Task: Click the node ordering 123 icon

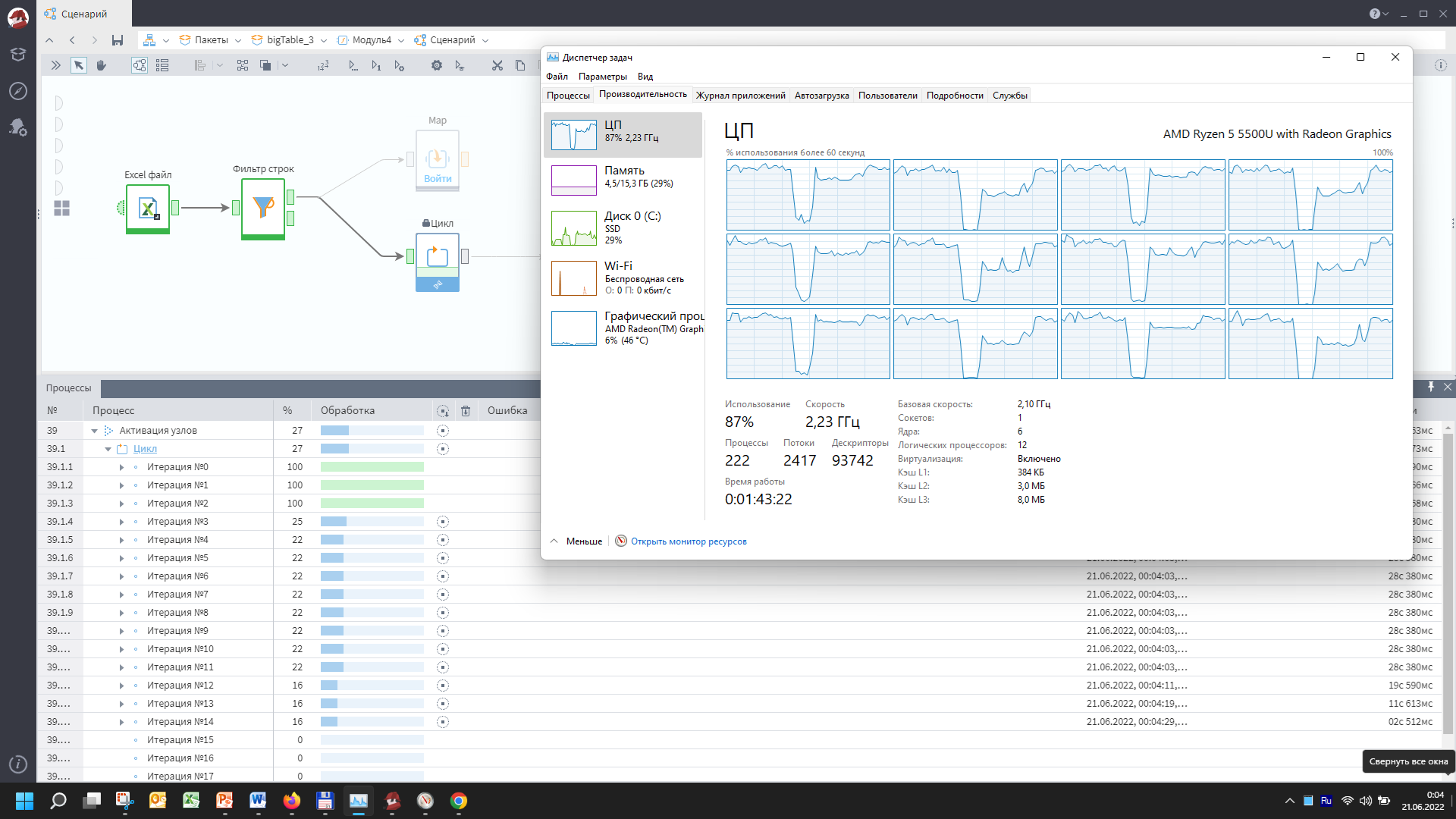Action: 323,65
